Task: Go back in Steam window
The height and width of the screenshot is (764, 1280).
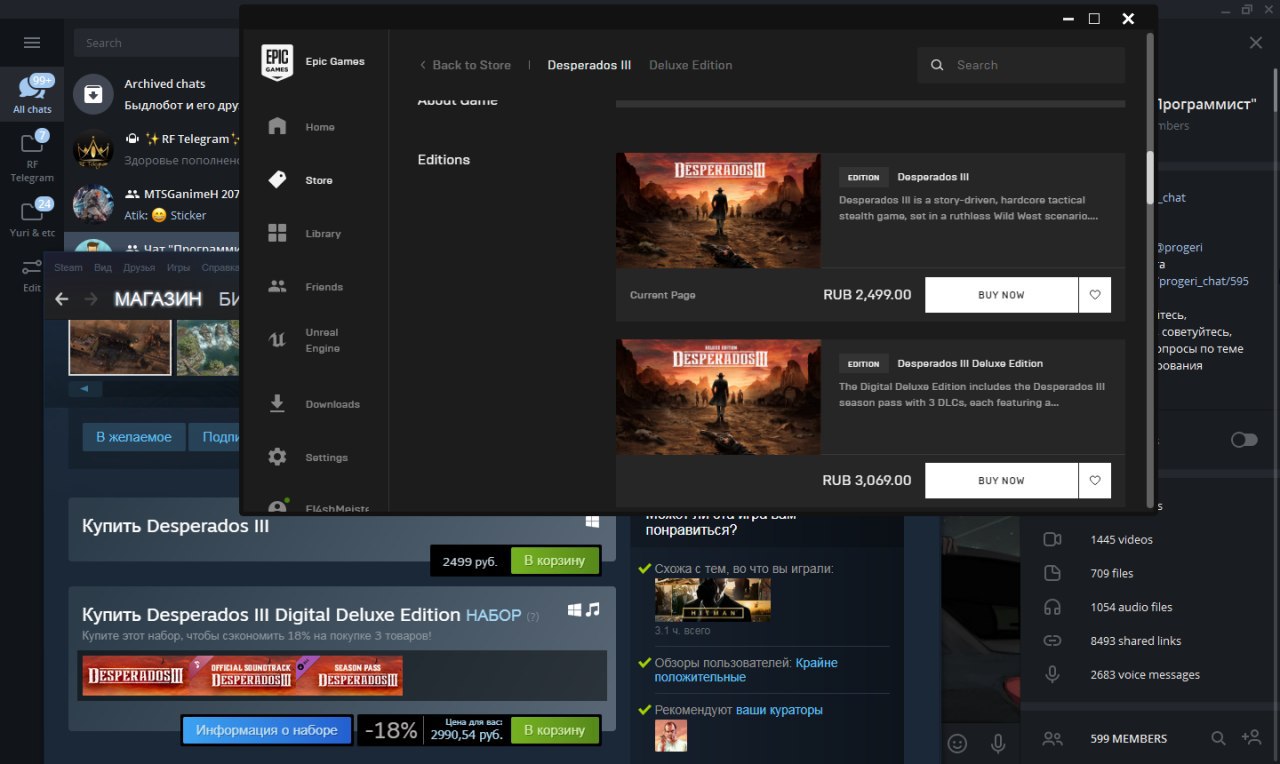Action: click(62, 299)
